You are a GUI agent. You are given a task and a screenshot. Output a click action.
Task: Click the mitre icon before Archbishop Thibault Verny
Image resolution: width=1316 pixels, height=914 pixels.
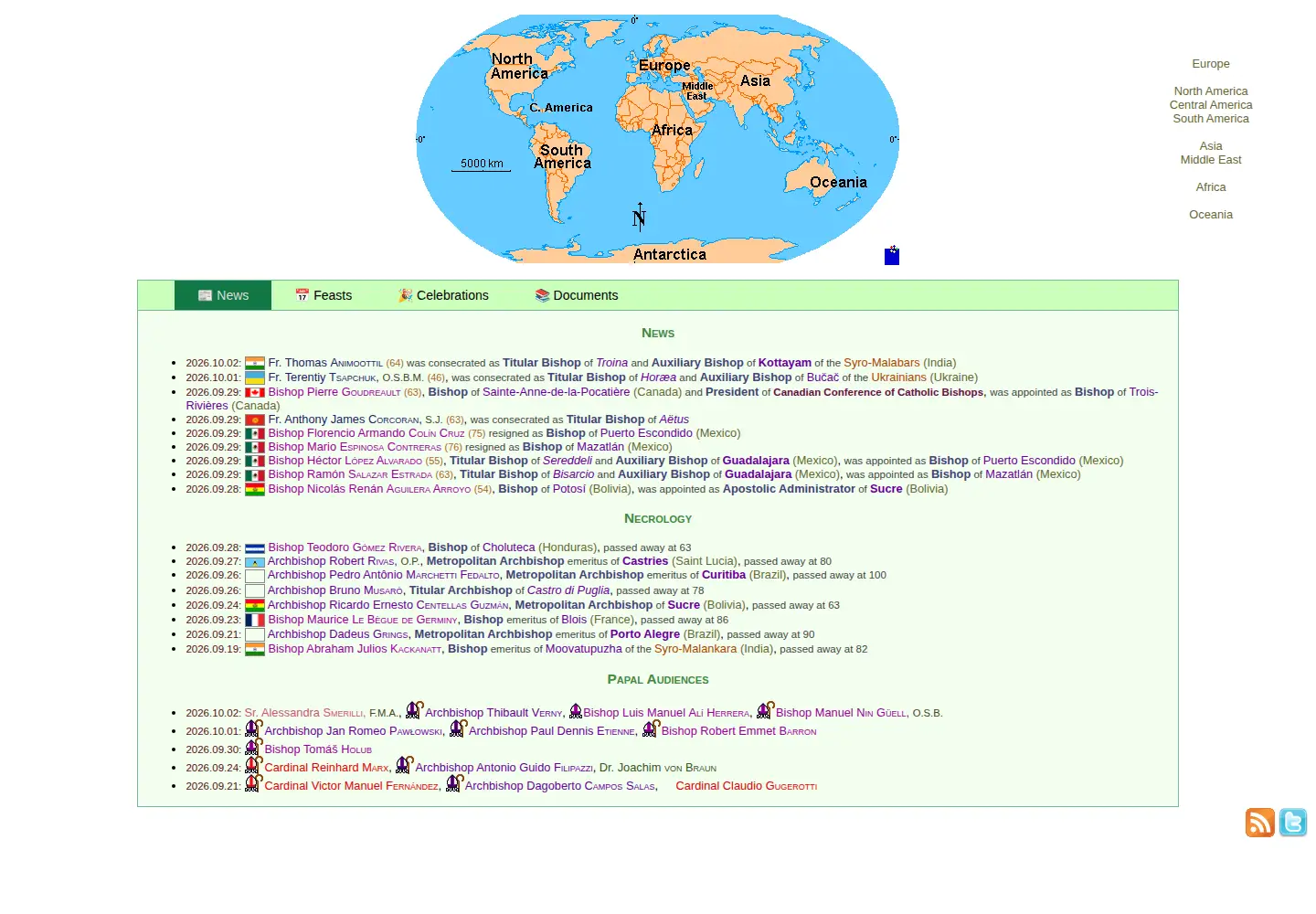click(x=414, y=710)
